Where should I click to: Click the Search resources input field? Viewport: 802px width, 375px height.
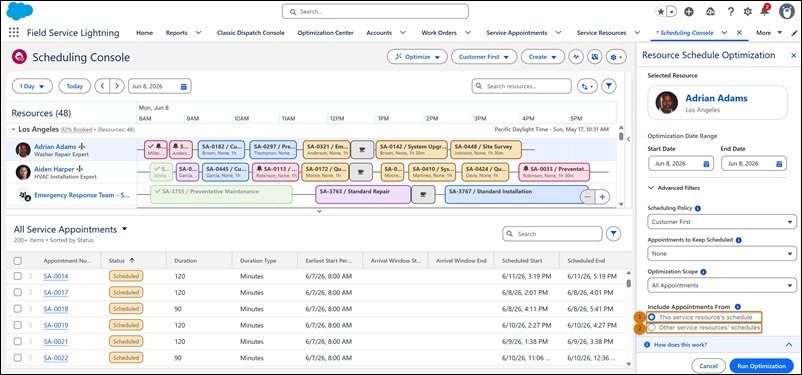[x=522, y=86]
